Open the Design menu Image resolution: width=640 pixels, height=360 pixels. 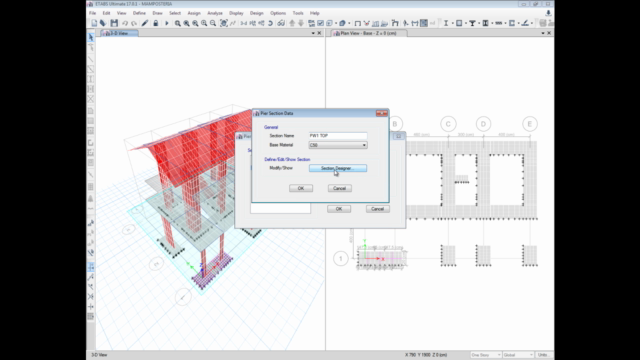pyautogui.click(x=256, y=13)
